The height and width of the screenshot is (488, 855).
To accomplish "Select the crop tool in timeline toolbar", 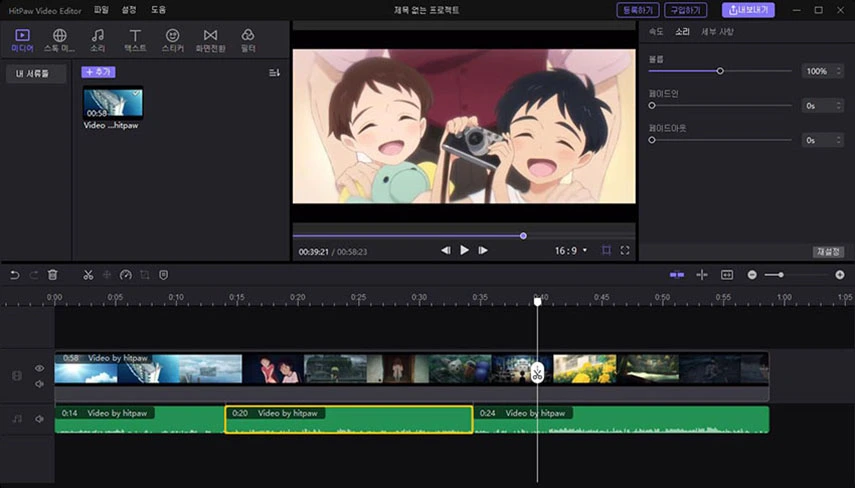I will click(x=144, y=275).
